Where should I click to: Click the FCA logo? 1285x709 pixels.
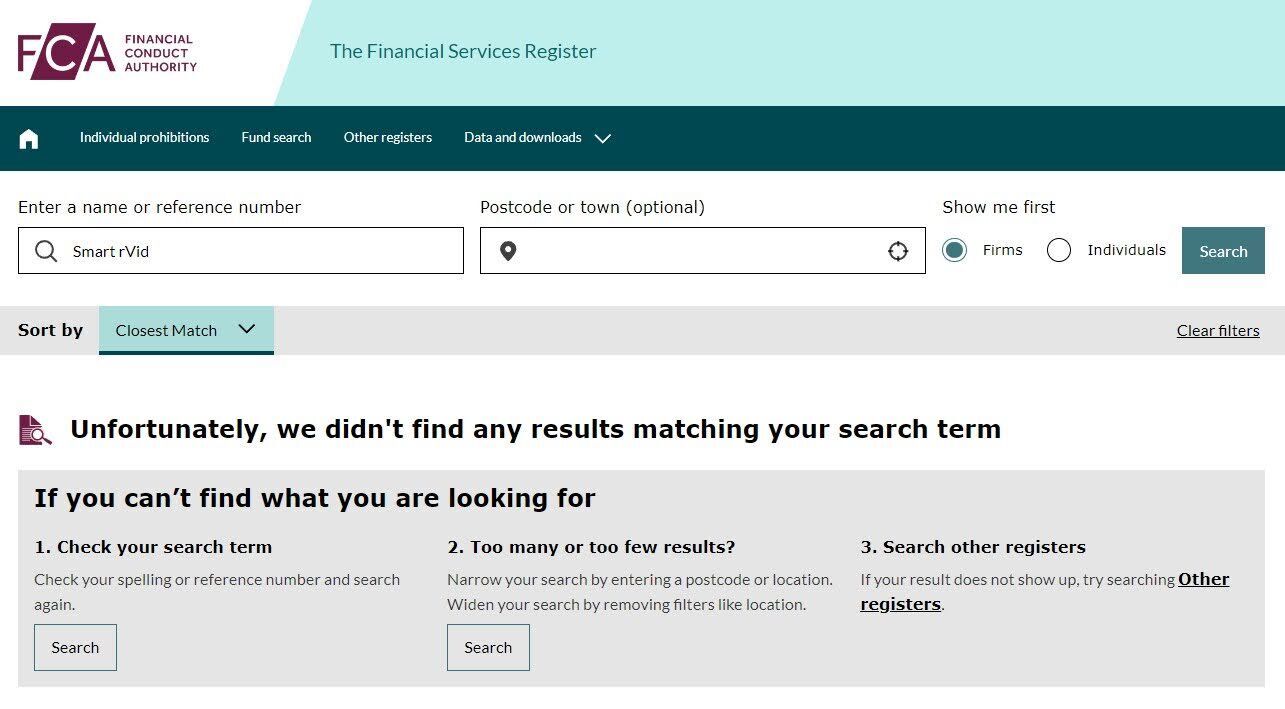coord(107,52)
